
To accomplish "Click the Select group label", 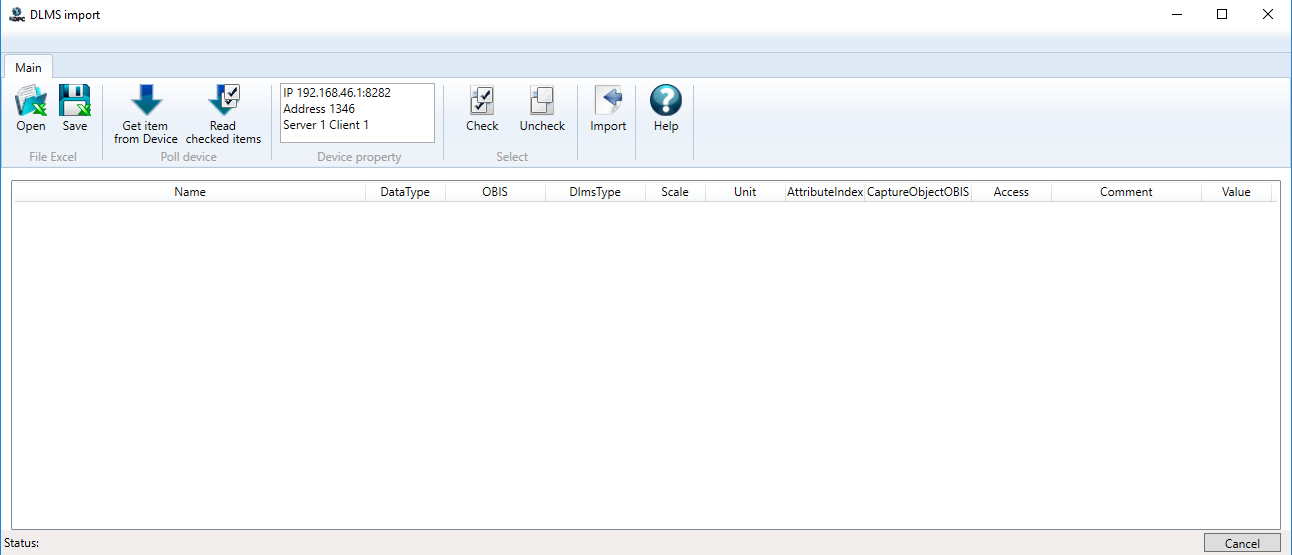I will (x=512, y=157).
